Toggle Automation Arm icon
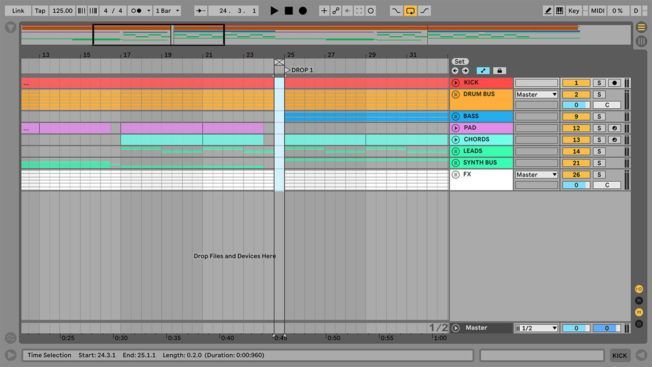This screenshot has height=367, width=652. [x=336, y=11]
